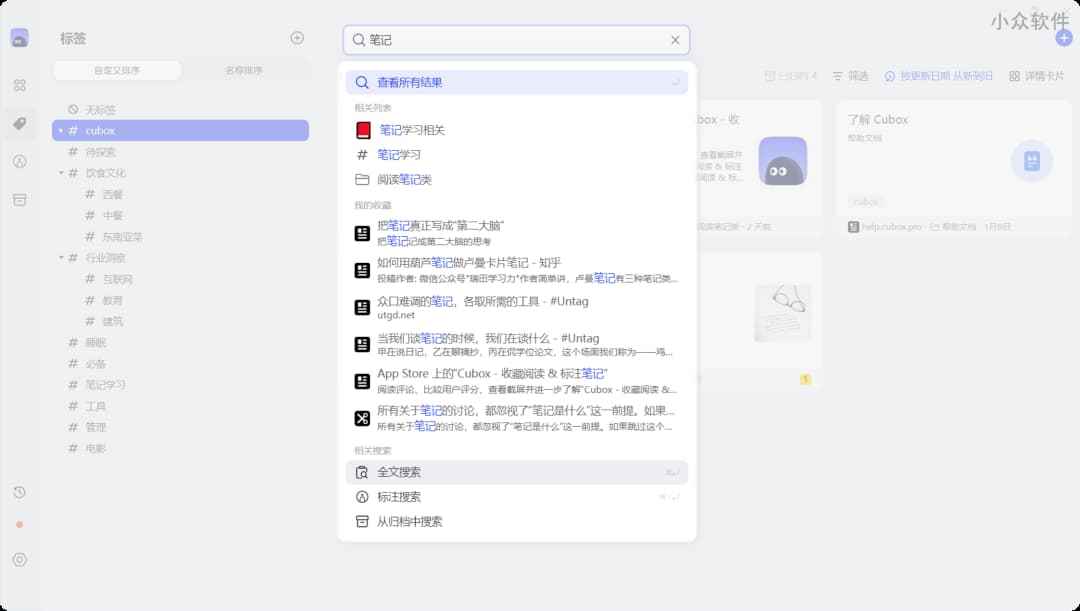
Task: Choose 全文搜索 search option
Action: [517, 473]
